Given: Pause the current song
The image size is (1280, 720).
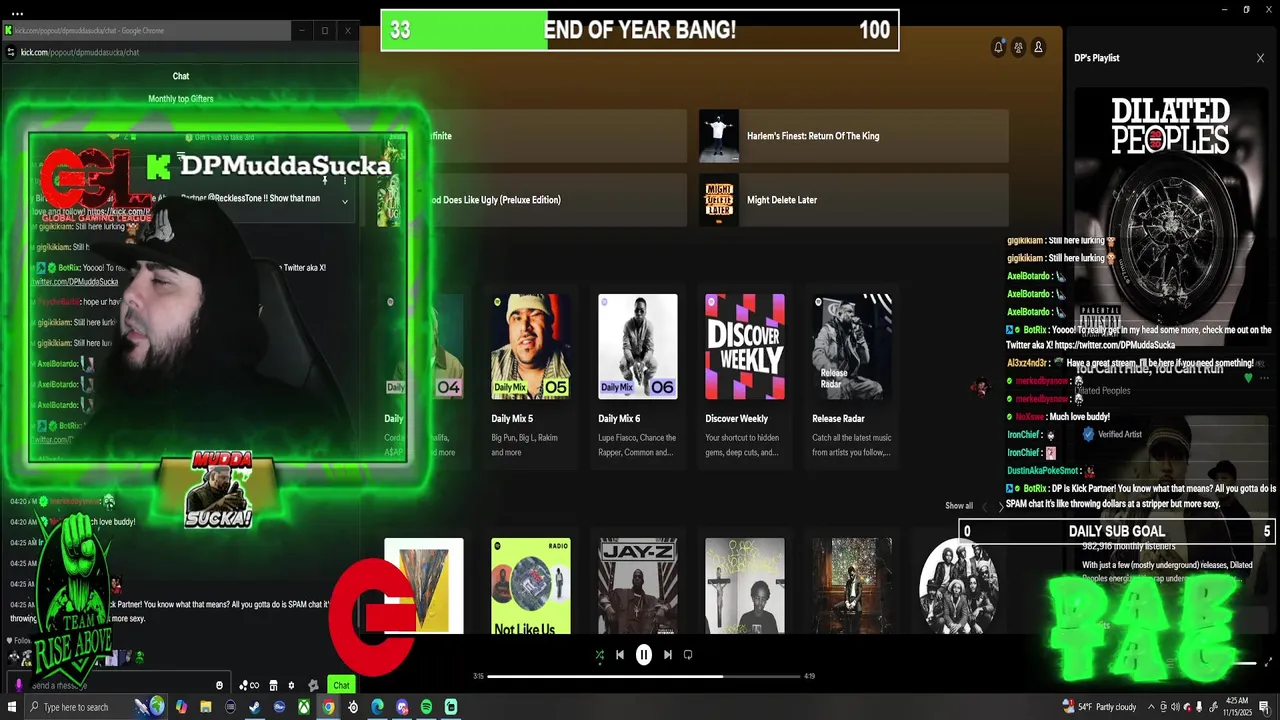Looking at the screenshot, I should pyautogui.click(x=644, y=655).
